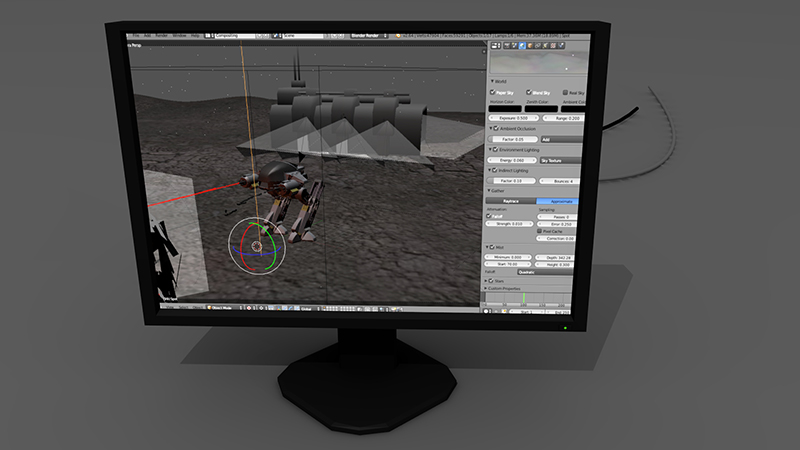Click the screen layout browse icon beside Compositing
This screenshot has height=450, width=800.
pyautogui.click(x=208, y=35)
